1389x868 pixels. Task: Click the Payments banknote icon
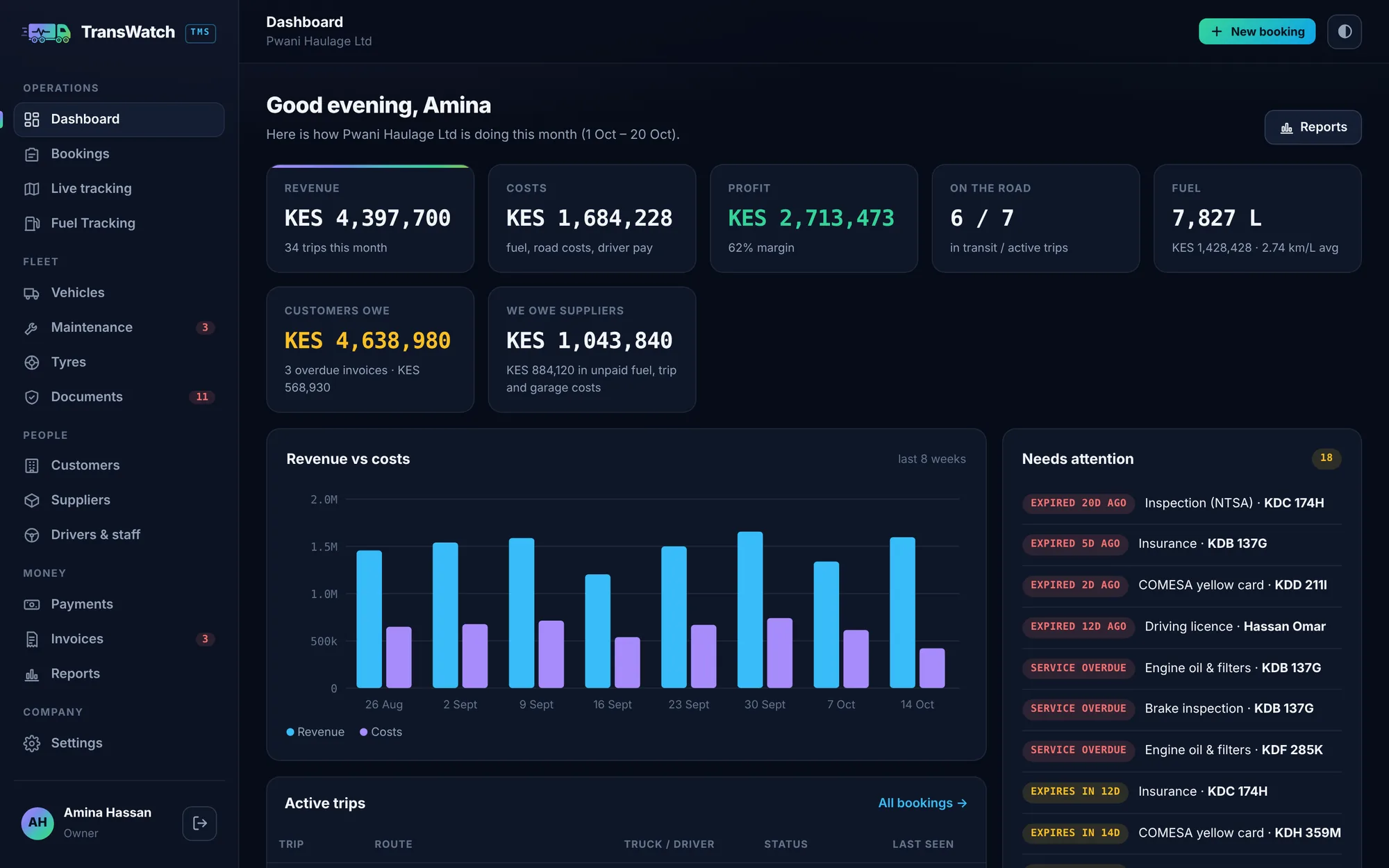(32, 605)
